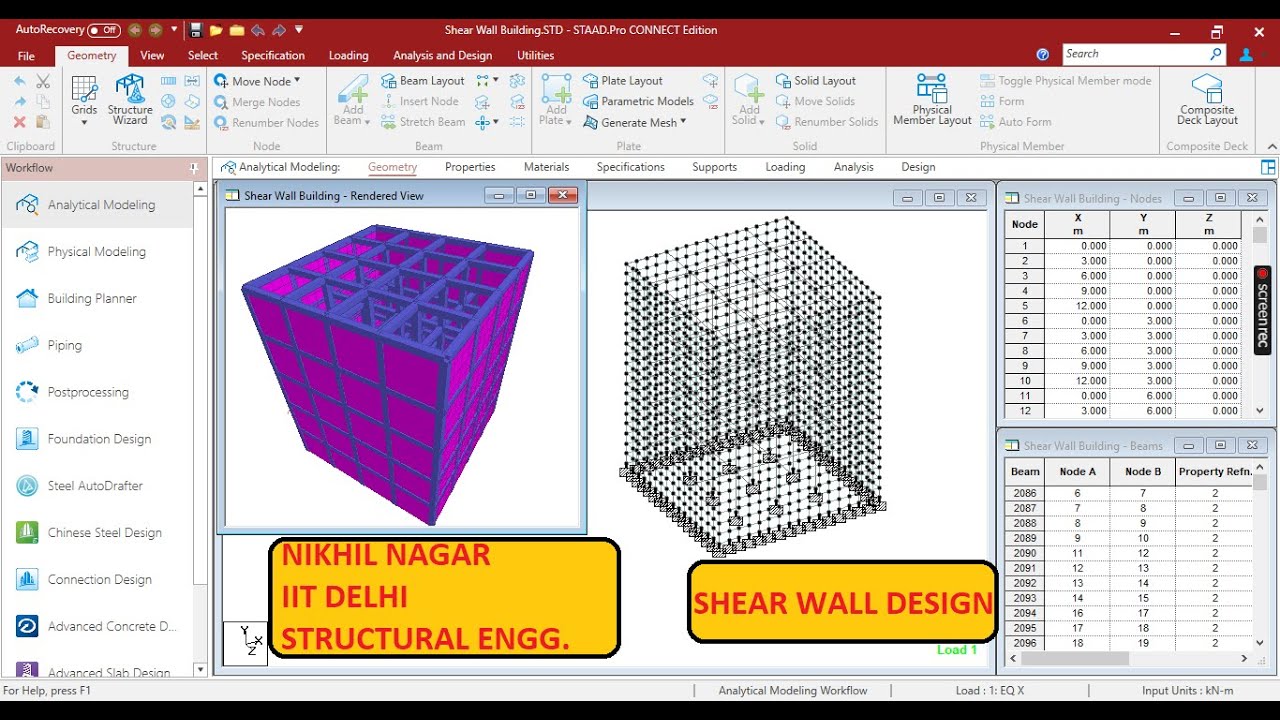Screen dimensions: 1280x720
Task: Click the Redo arrow in quick access bar
Action: [x=279, y=30]
